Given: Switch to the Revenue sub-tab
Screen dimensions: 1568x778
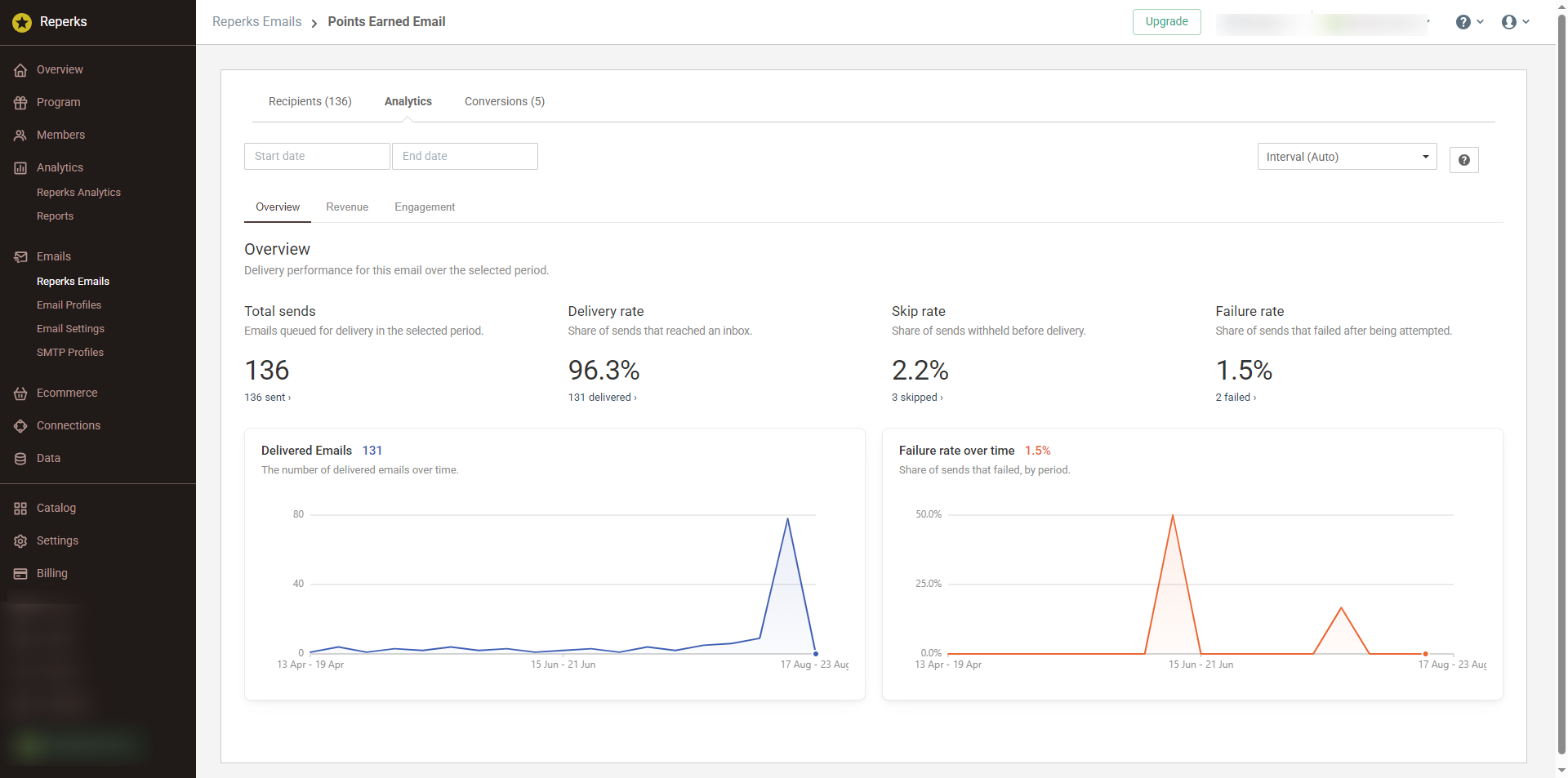Looking at the screenshot, I should pyautogui.click(x=347, y=207).
